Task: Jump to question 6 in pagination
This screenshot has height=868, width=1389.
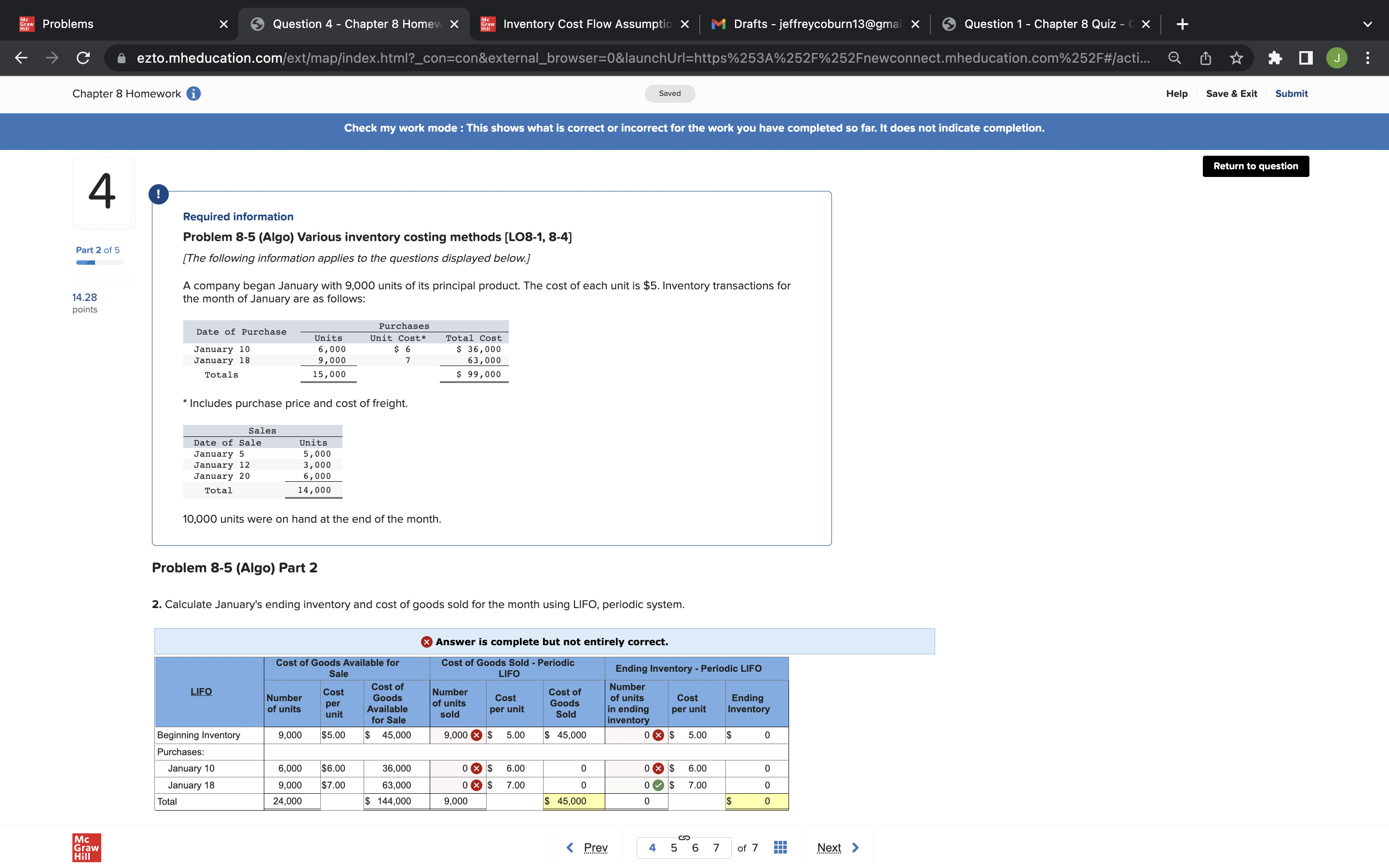Action: coord(694,847)
